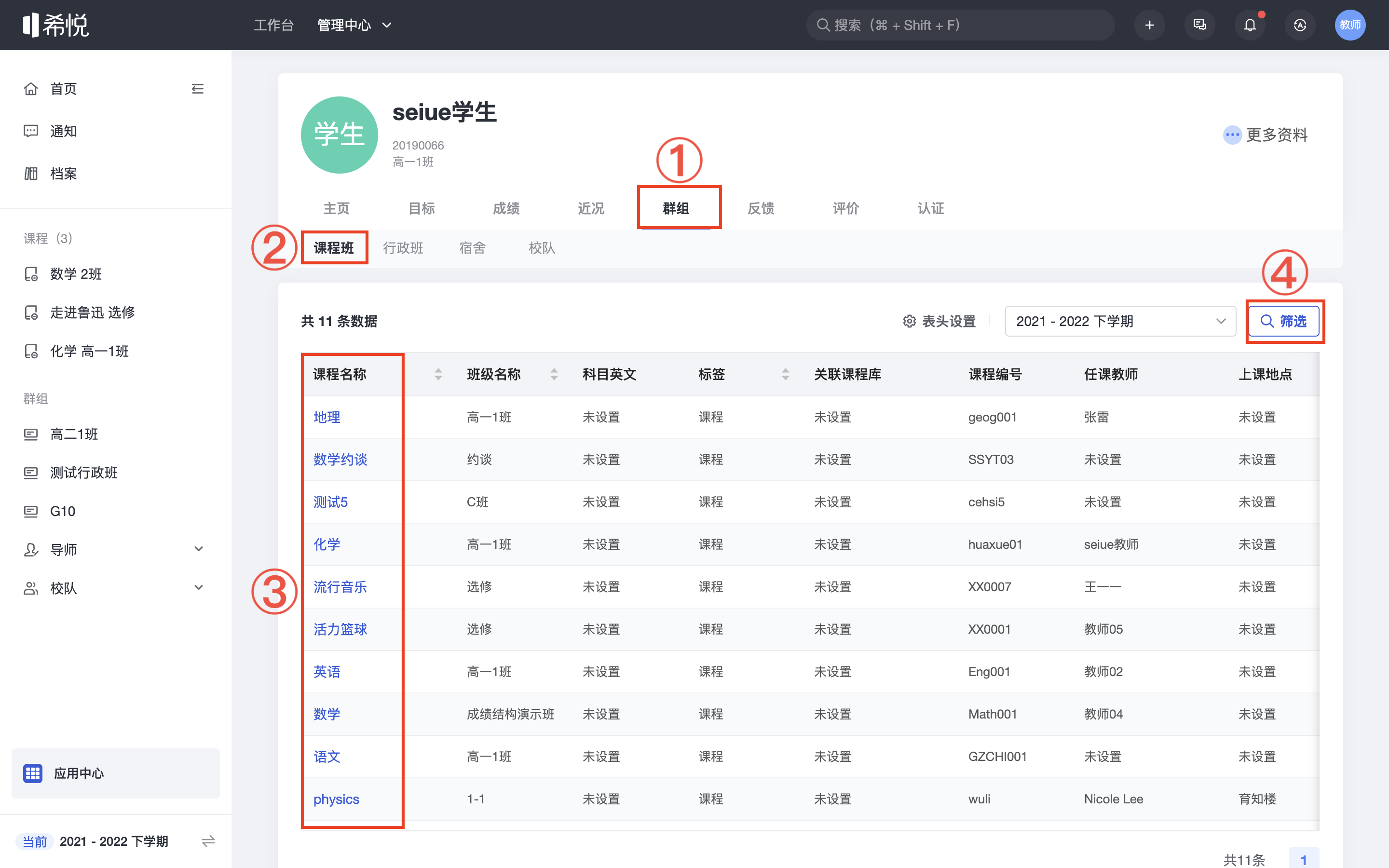Open course 数学 2班 in sidebar

pos(76,274)
